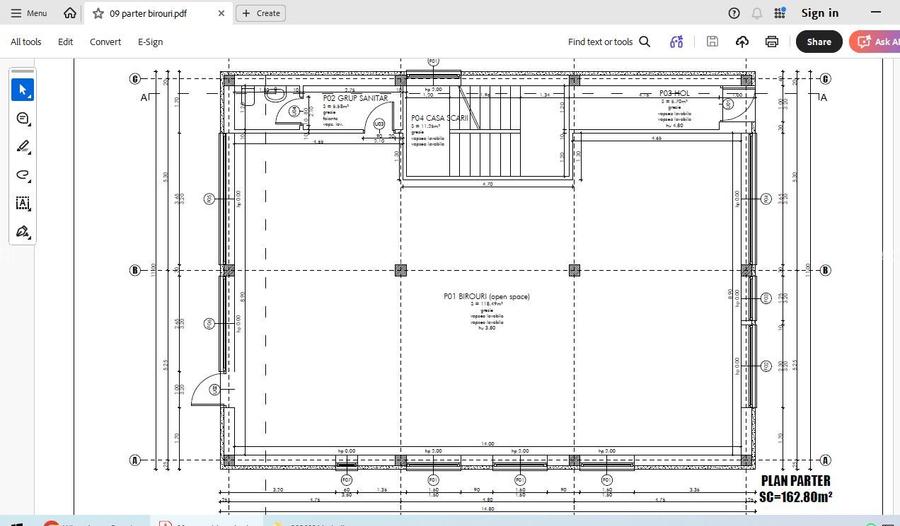Open the All tools panel
Screen dimensions: 900x526
click(x=26, y=42)
